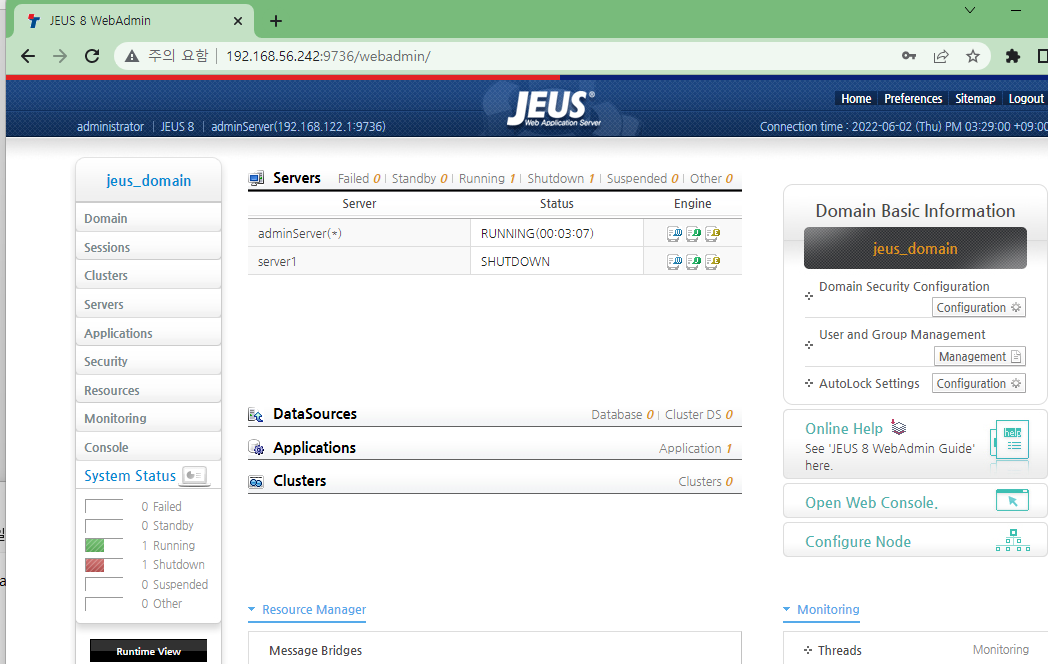Screen dimensions: 1048x664
Task: Open Preferences in the top menu
Action: pos(913,99)
